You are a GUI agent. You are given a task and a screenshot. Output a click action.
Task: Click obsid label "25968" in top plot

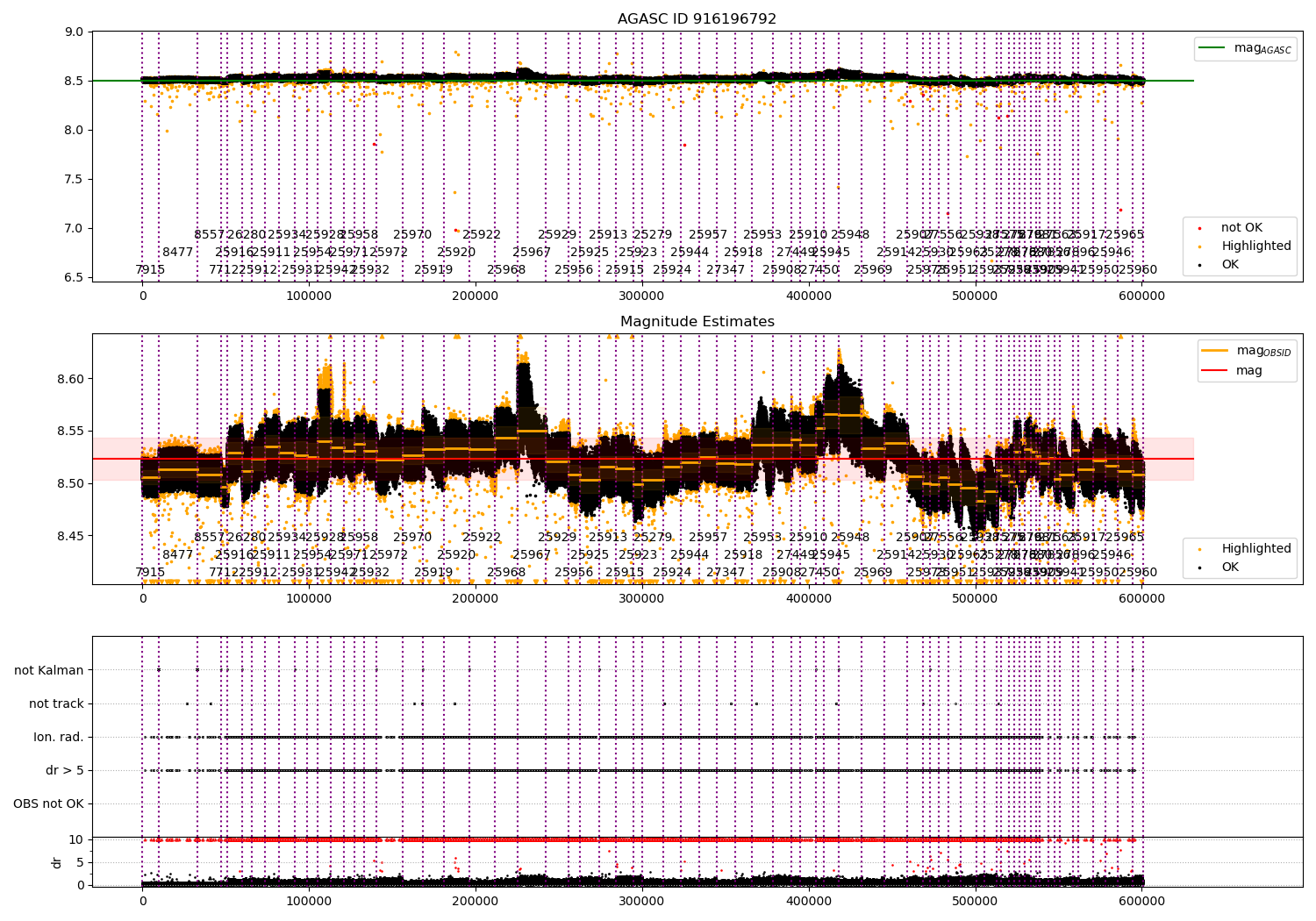pyautogui.click(x=506, y=270)
